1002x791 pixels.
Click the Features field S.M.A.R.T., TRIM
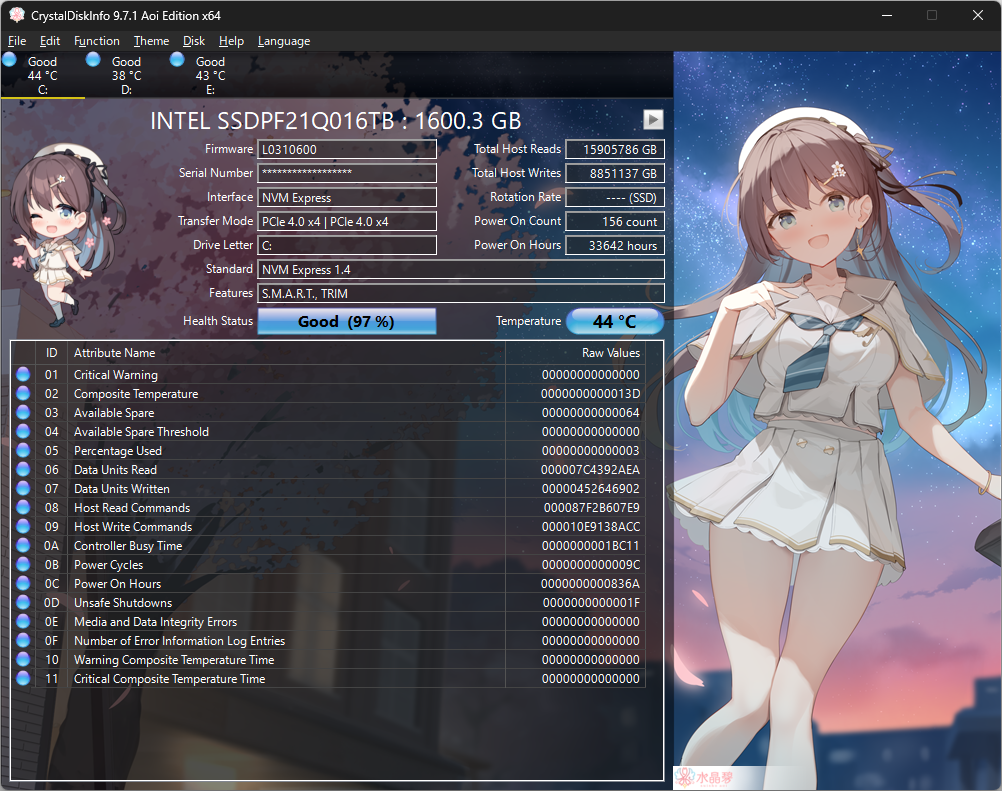pos(461,293)
